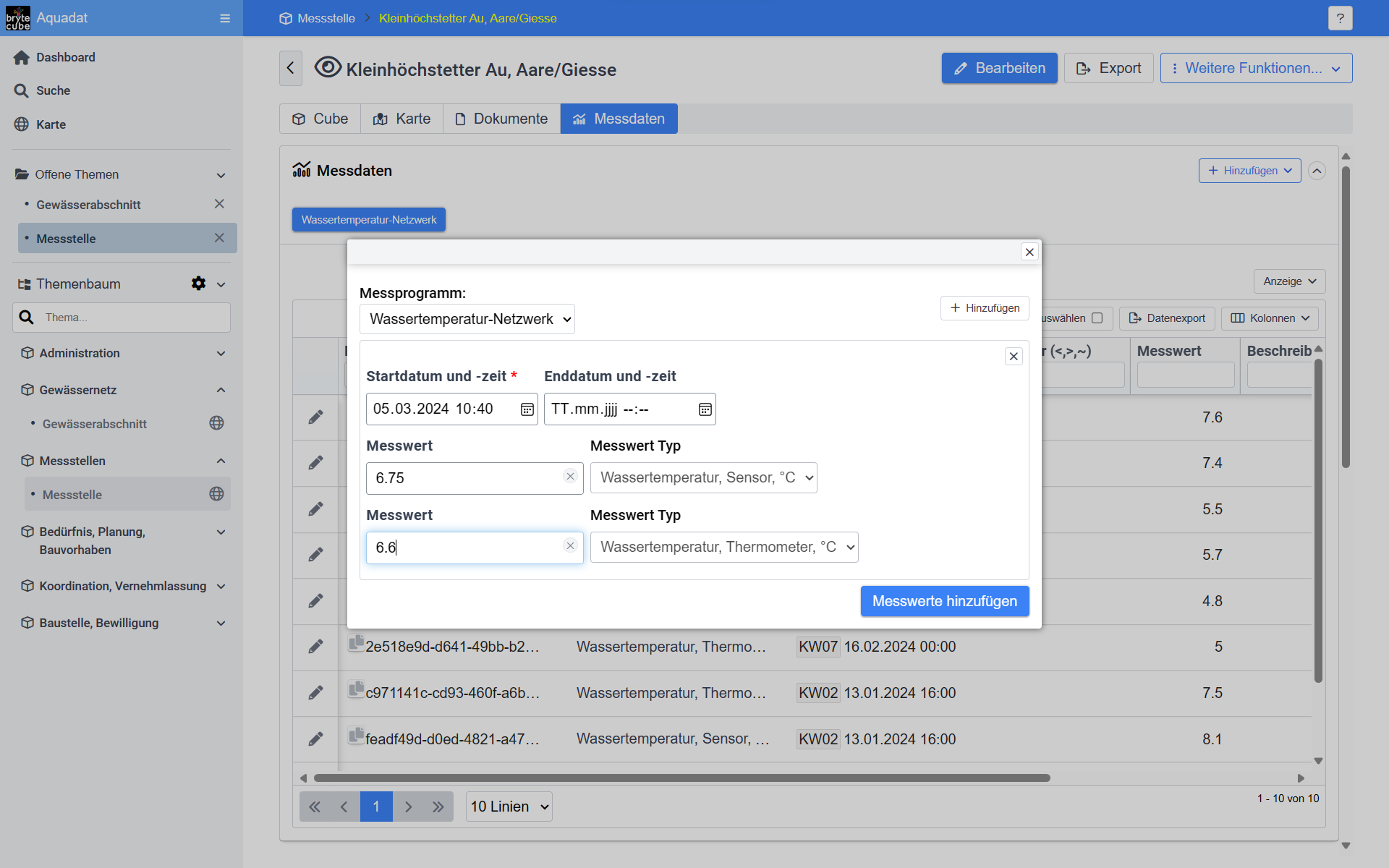Open calendar picker for Enddatum field
The height and width of the screenshot is (868, 1389).
coord(705,409)
